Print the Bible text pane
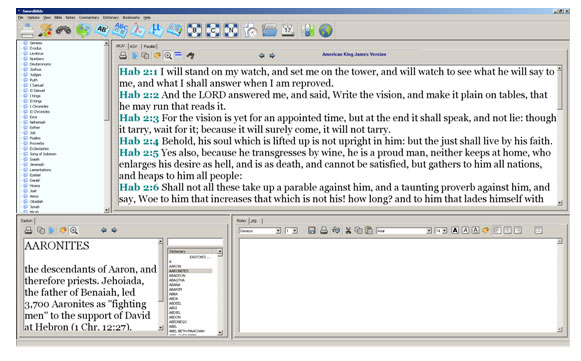The image size is (581, 361). (123, 56)
